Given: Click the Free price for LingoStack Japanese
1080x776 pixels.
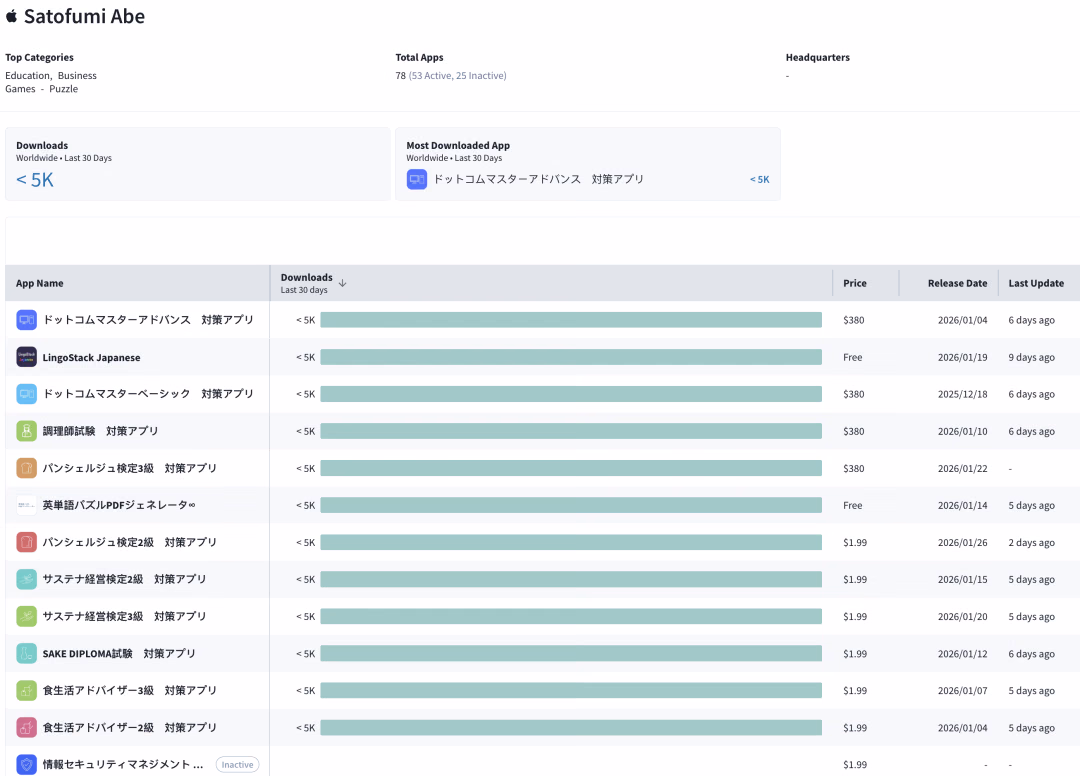Looking at the screenshot, I should point(853,357).
